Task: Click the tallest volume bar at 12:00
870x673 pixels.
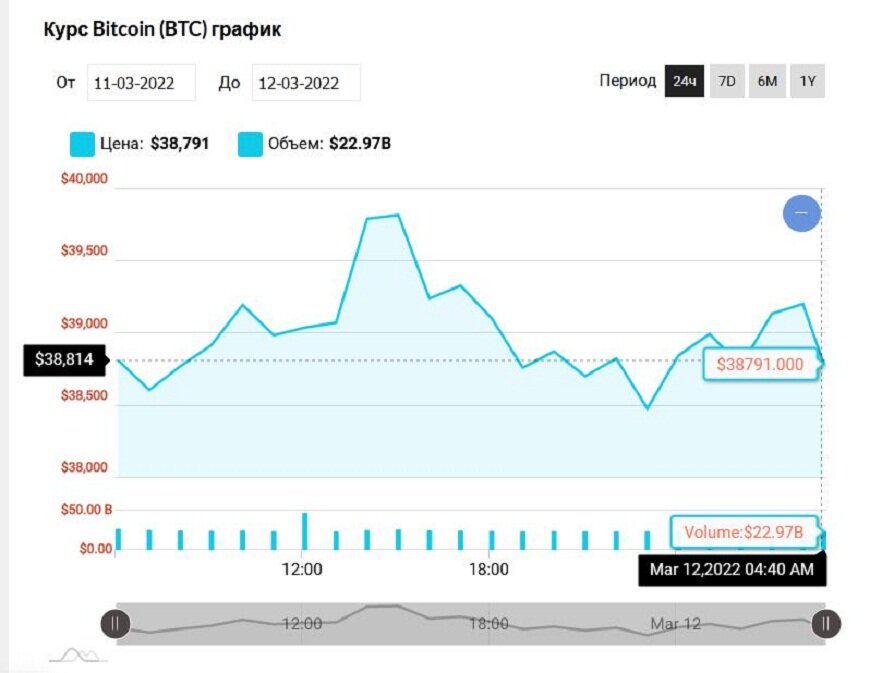Action: pyautogui.click(x=304, y=531)
